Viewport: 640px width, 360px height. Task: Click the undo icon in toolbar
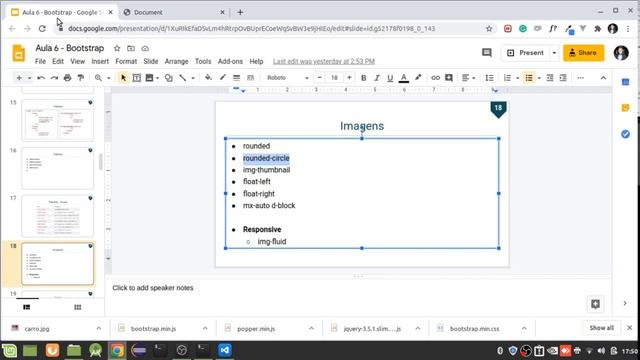pos(41,78)
